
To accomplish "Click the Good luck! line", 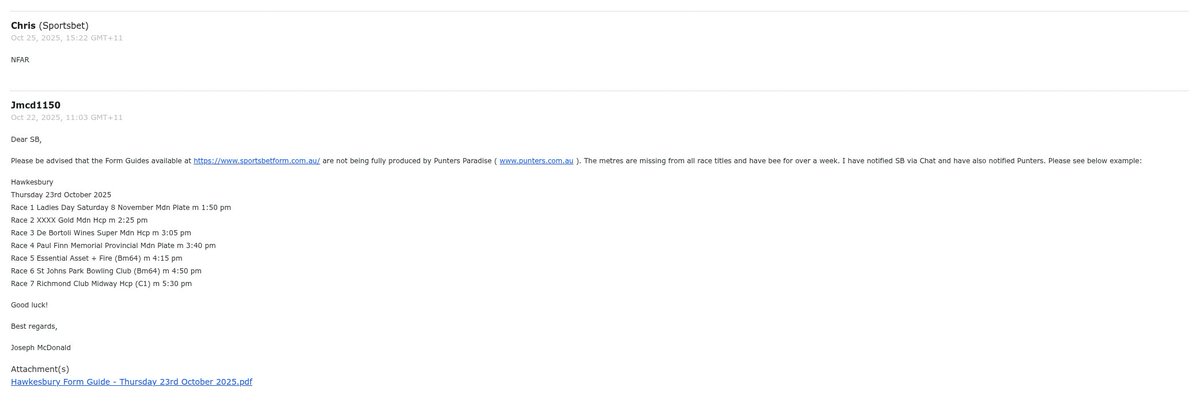I will (x=29, y=305).
